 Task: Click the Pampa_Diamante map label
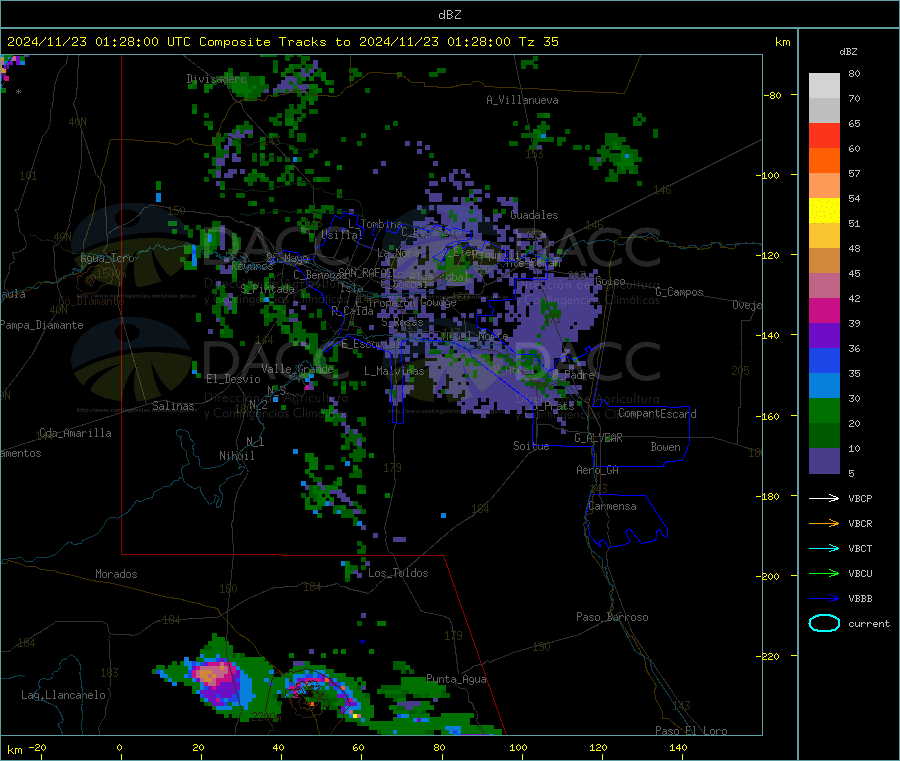[41, 325]
